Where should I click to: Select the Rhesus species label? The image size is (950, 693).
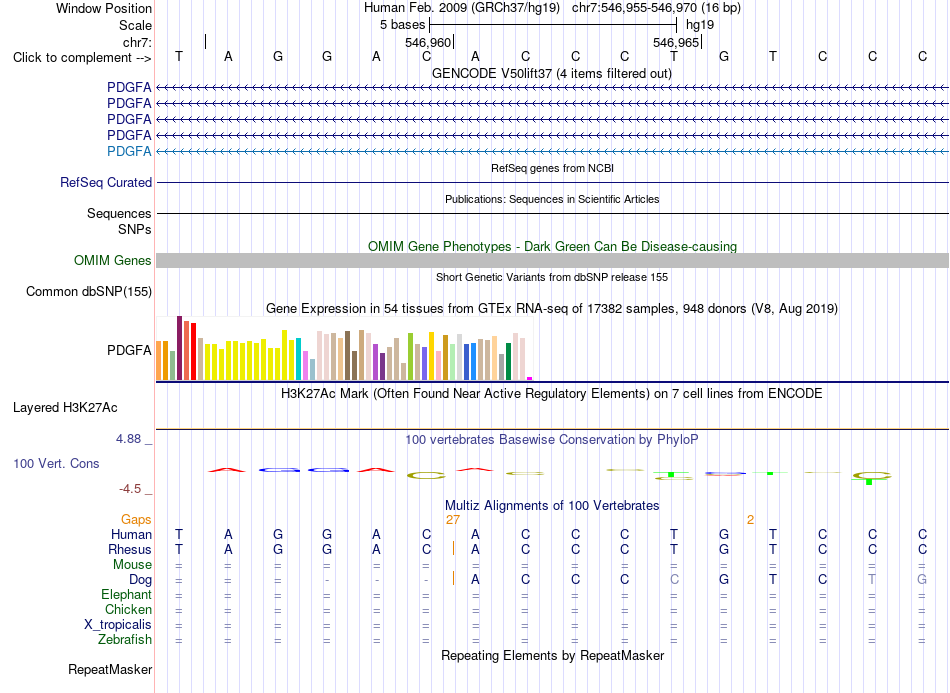130,549
